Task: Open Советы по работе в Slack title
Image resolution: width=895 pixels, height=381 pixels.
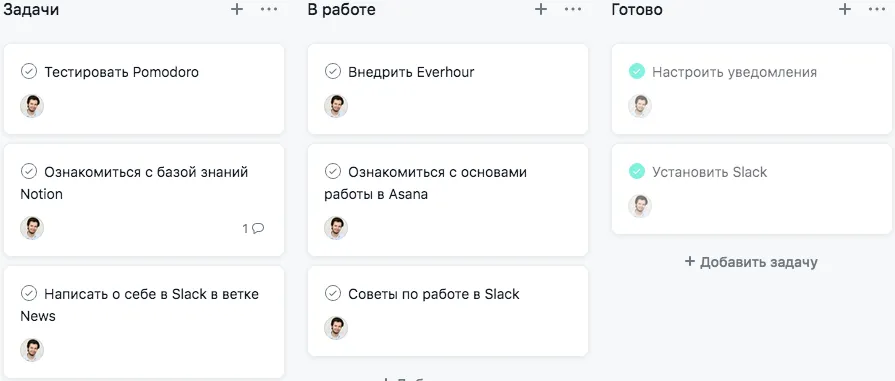Action: point(434,294)
